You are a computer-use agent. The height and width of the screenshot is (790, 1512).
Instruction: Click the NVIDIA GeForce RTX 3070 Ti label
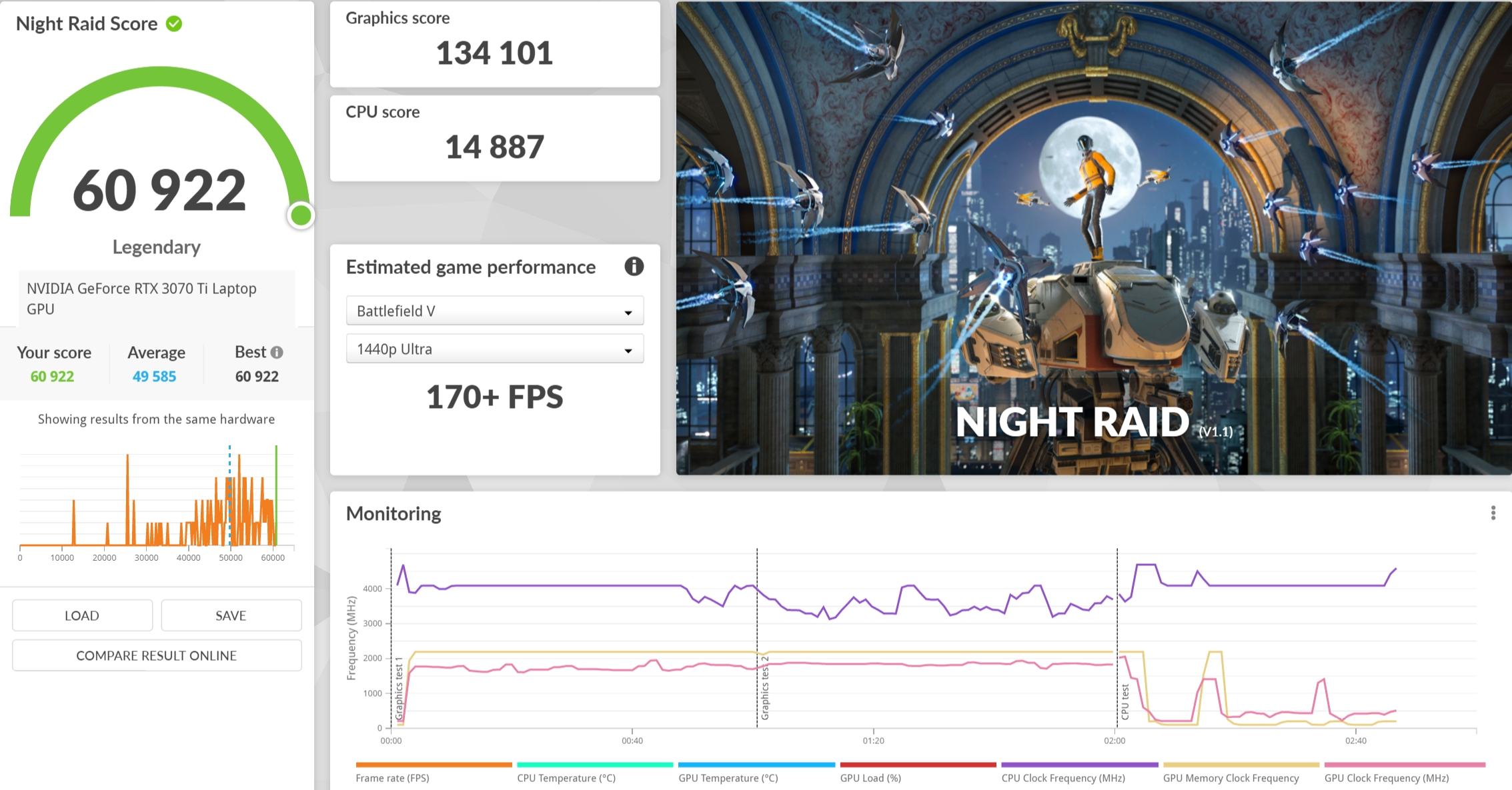coord(141,299)
